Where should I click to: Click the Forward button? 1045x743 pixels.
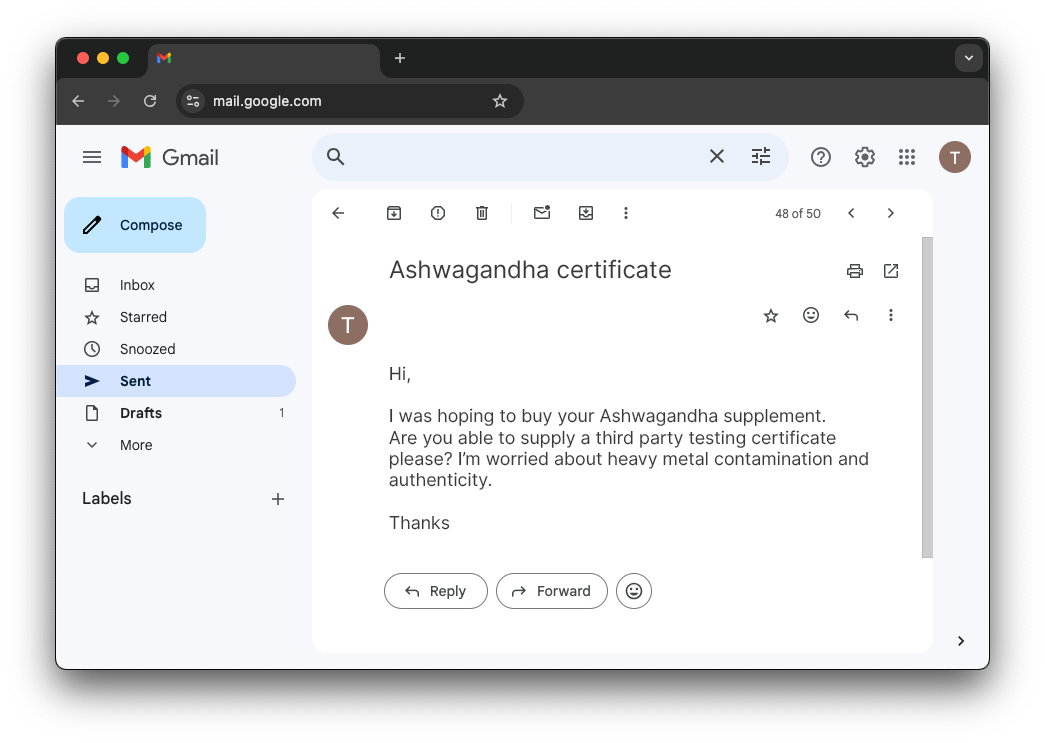coord(552,591)
